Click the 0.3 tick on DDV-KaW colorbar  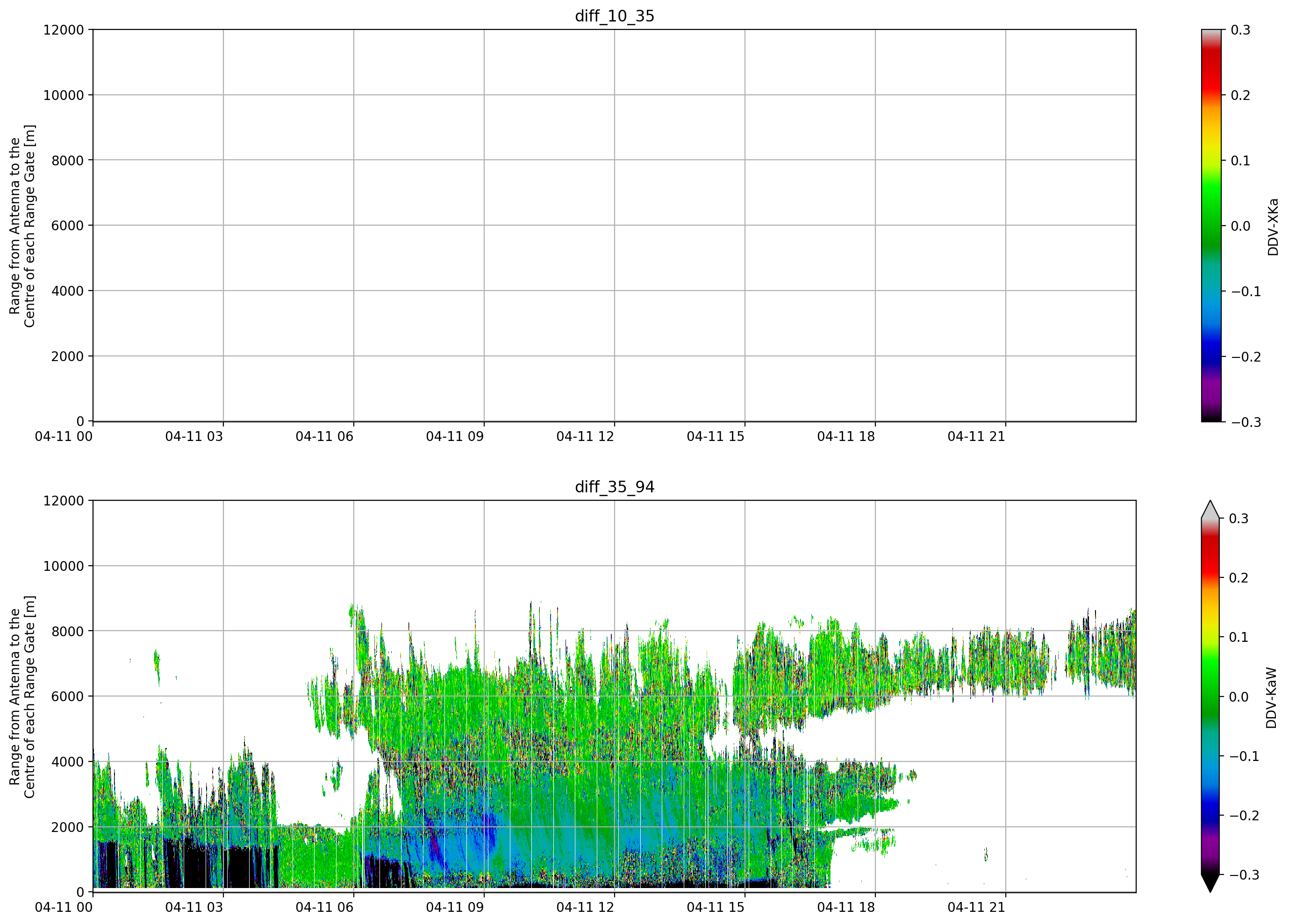click(x=1239, y=518)
